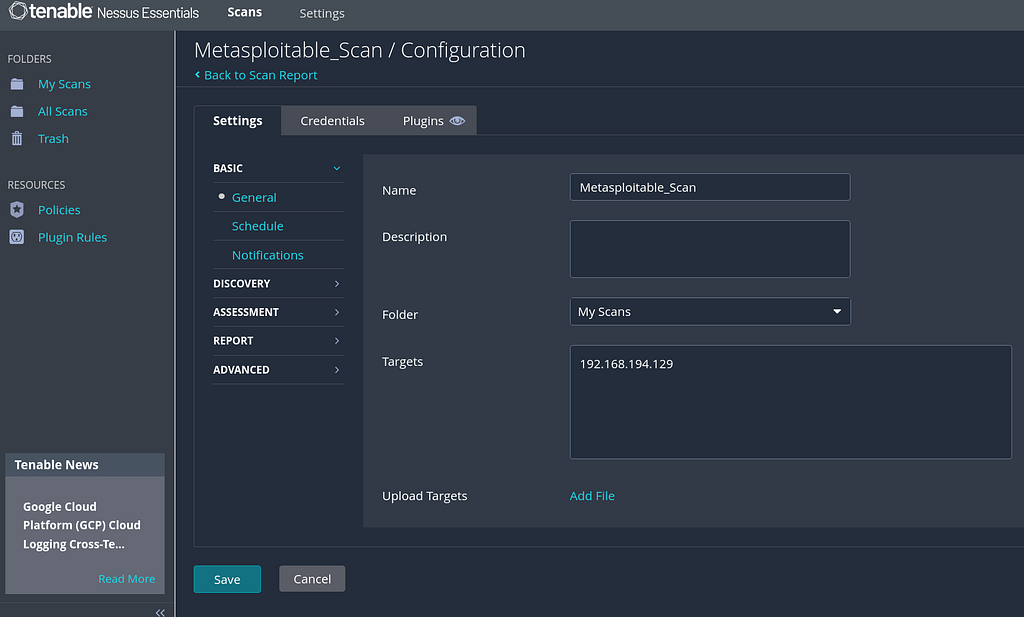Click the Targets text area
Image resolution: width=1024 pixels, height=617 pixels.
[791, 402]
